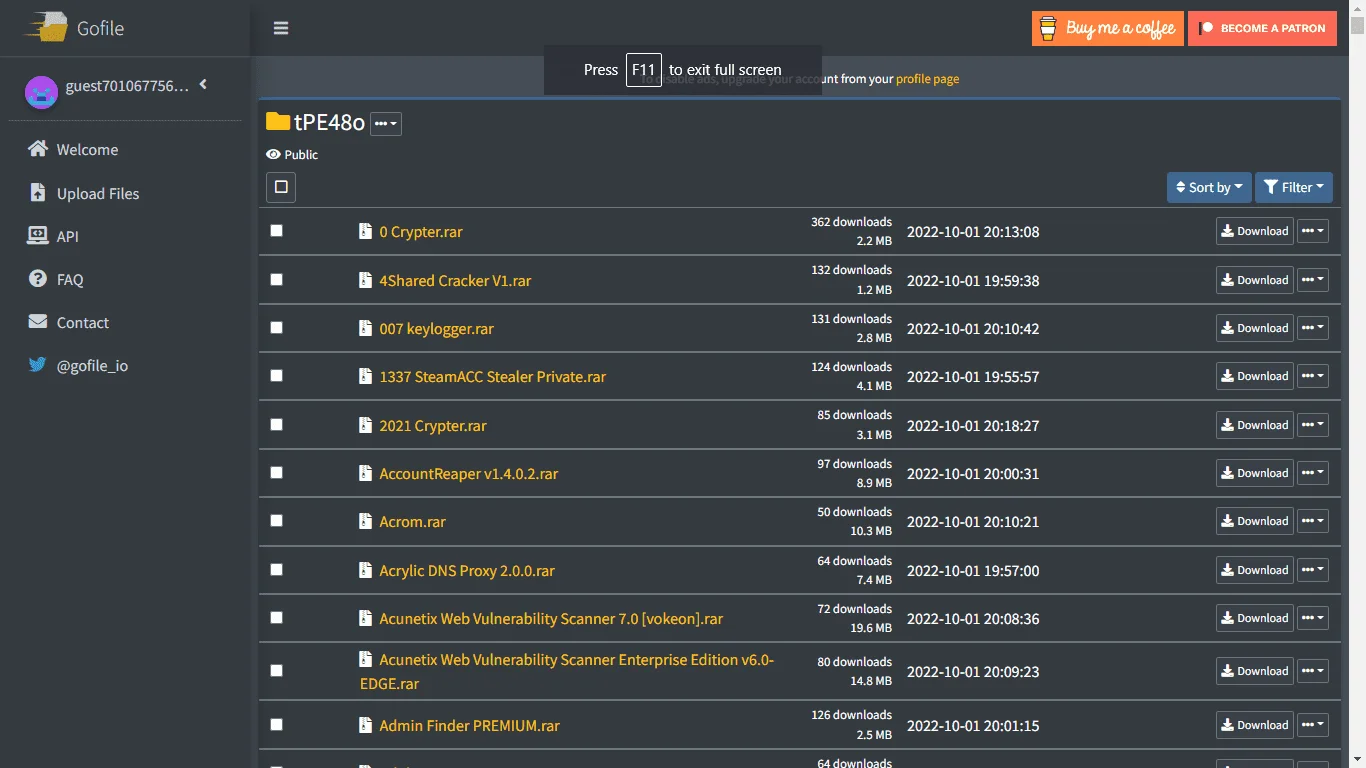Viewport: 1366px width, 768px height.
Task: Click the 2022-10-01 20:08:36 timestamp
Action: pos(973,619)
